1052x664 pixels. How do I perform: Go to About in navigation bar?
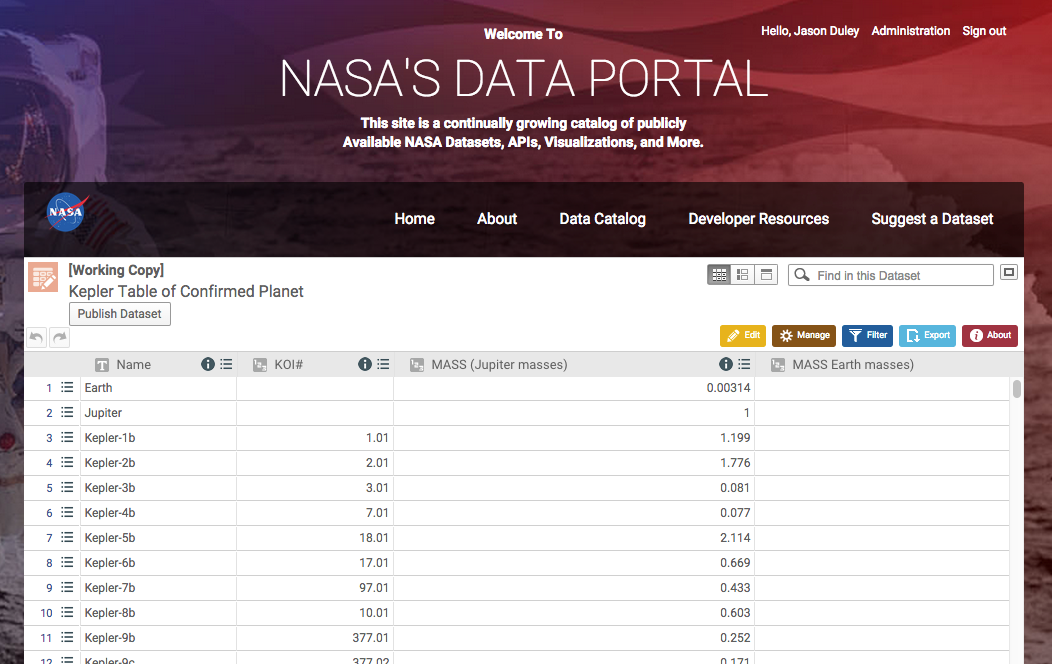pos(497,219)
